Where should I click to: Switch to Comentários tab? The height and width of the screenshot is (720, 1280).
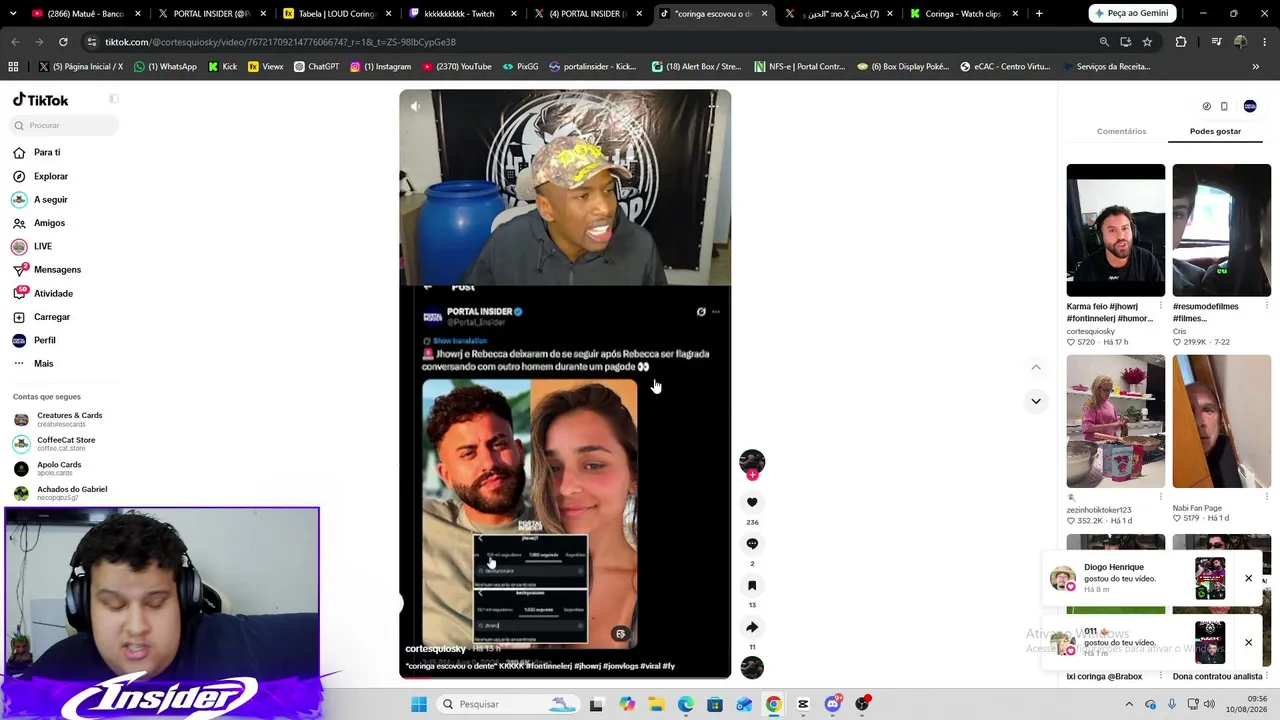(1121, 131)
